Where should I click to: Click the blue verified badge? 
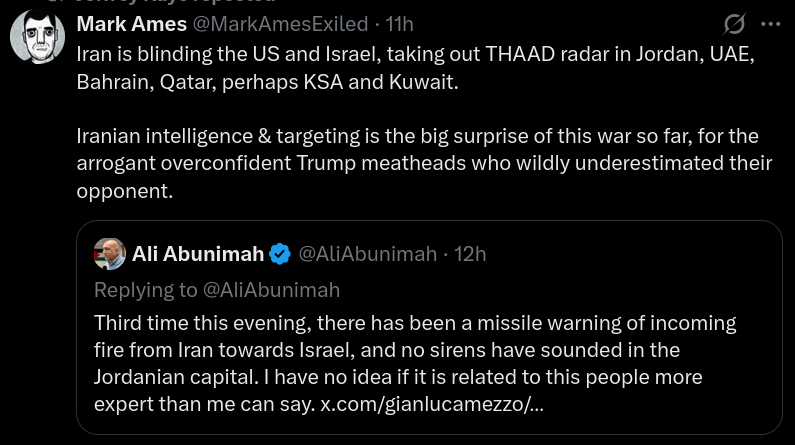280,254
